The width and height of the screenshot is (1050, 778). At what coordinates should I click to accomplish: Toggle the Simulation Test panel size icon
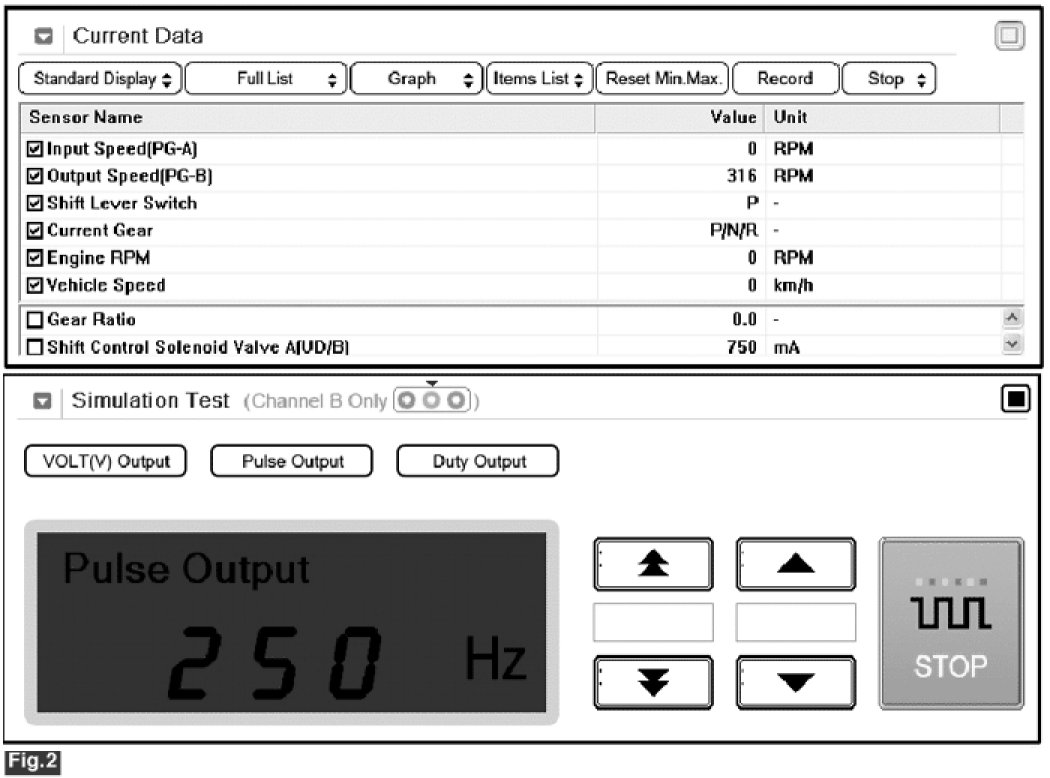[1017, 399]
